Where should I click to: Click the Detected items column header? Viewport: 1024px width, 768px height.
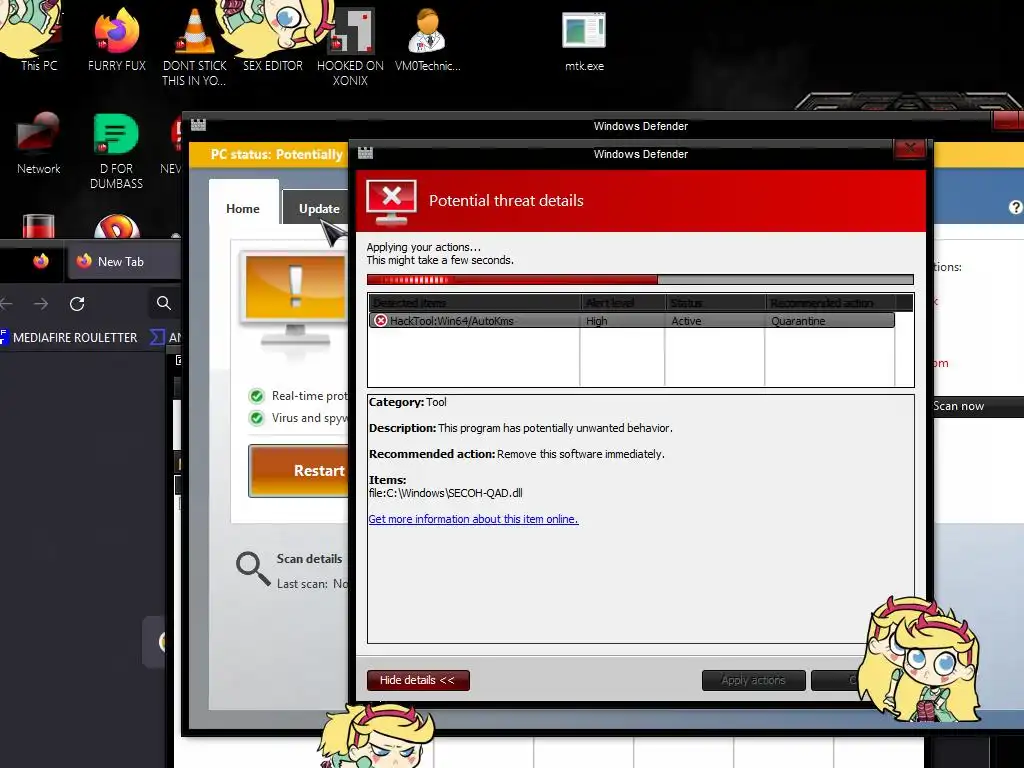[475, 303]
